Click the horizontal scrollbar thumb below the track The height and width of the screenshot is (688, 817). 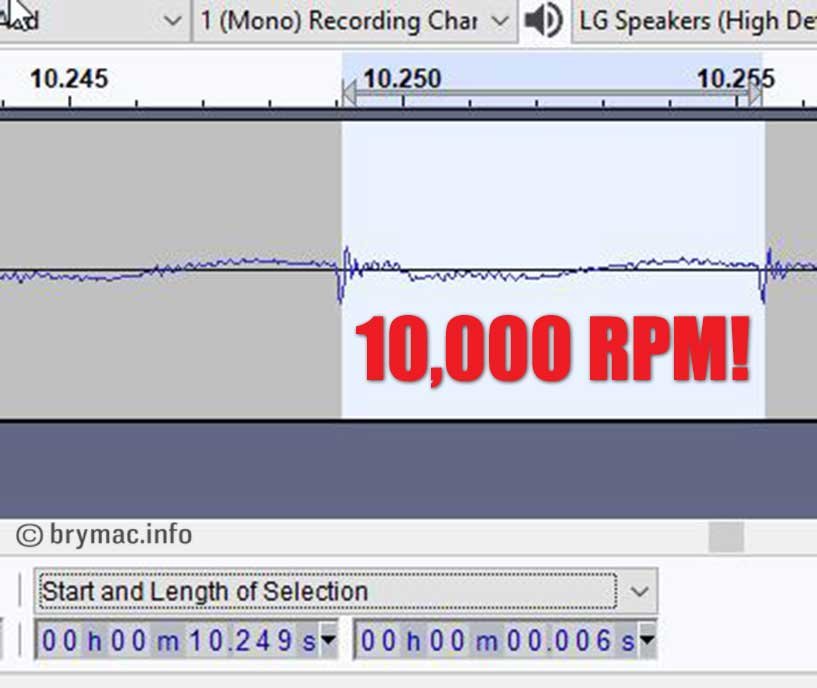[x=726, y=537]
